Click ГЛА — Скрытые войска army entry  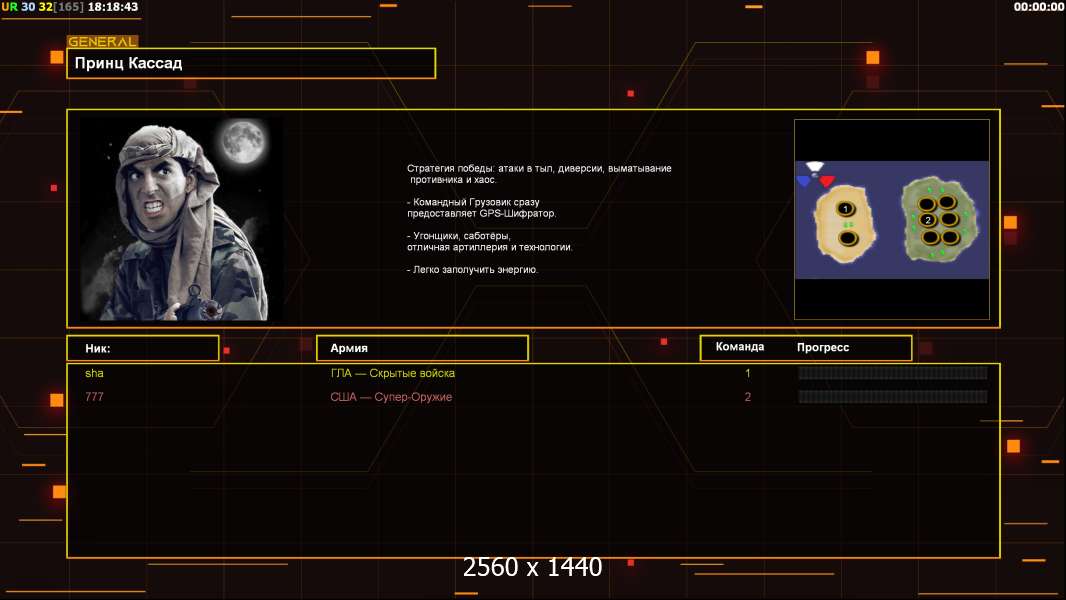click(x=392, y=373)
